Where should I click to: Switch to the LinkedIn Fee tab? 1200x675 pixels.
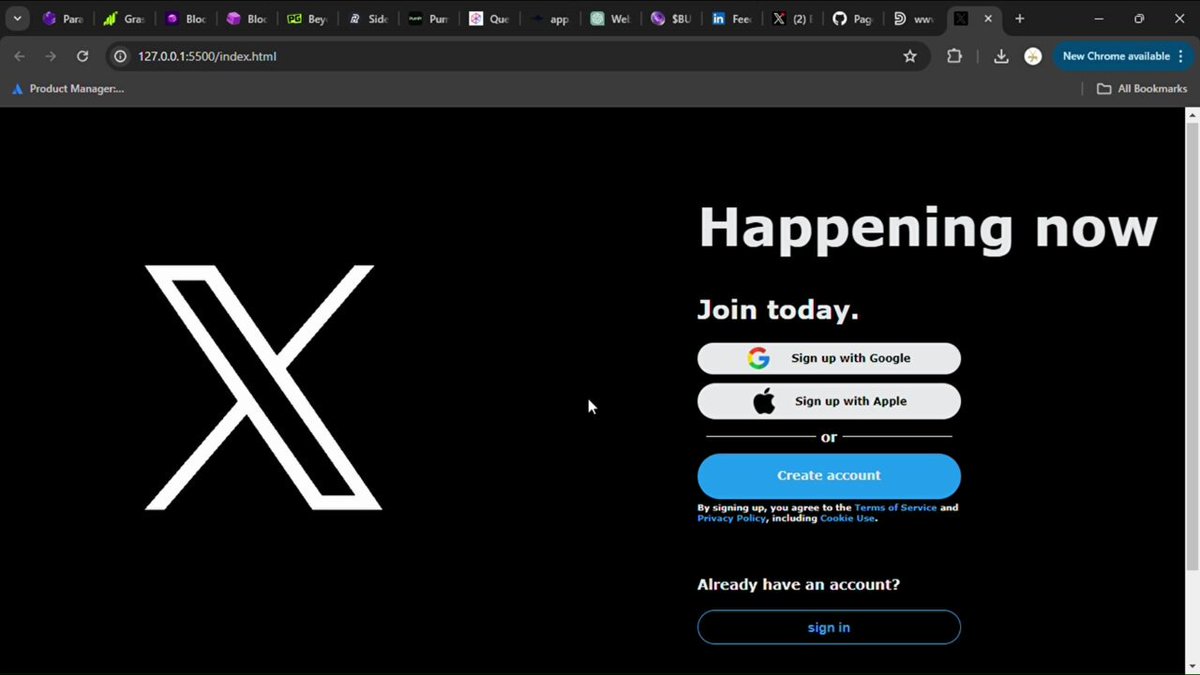(x=733, y=18)
